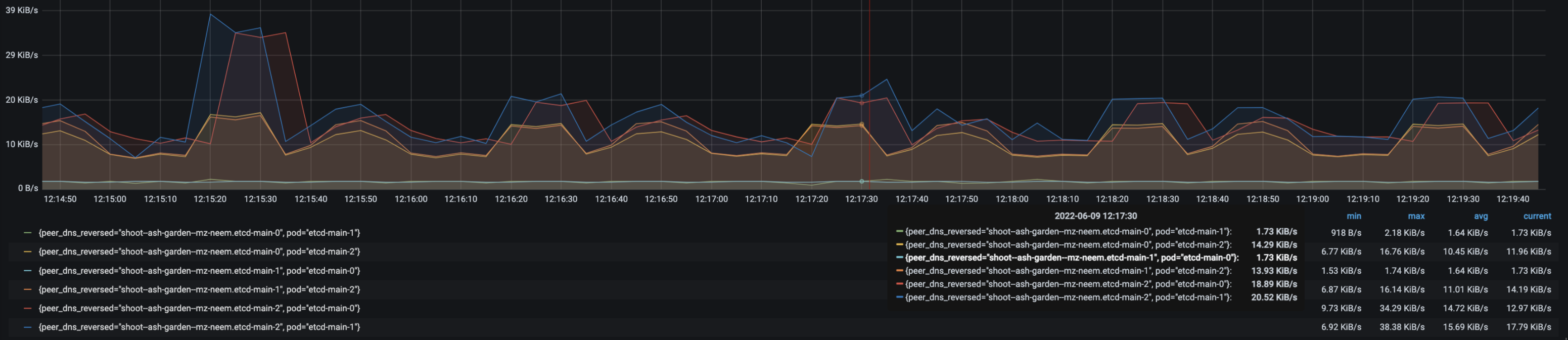Click red legend swatch for etcd-main-2, pod etcd-main-0
1568x340 pixels.
pos(27,308)
